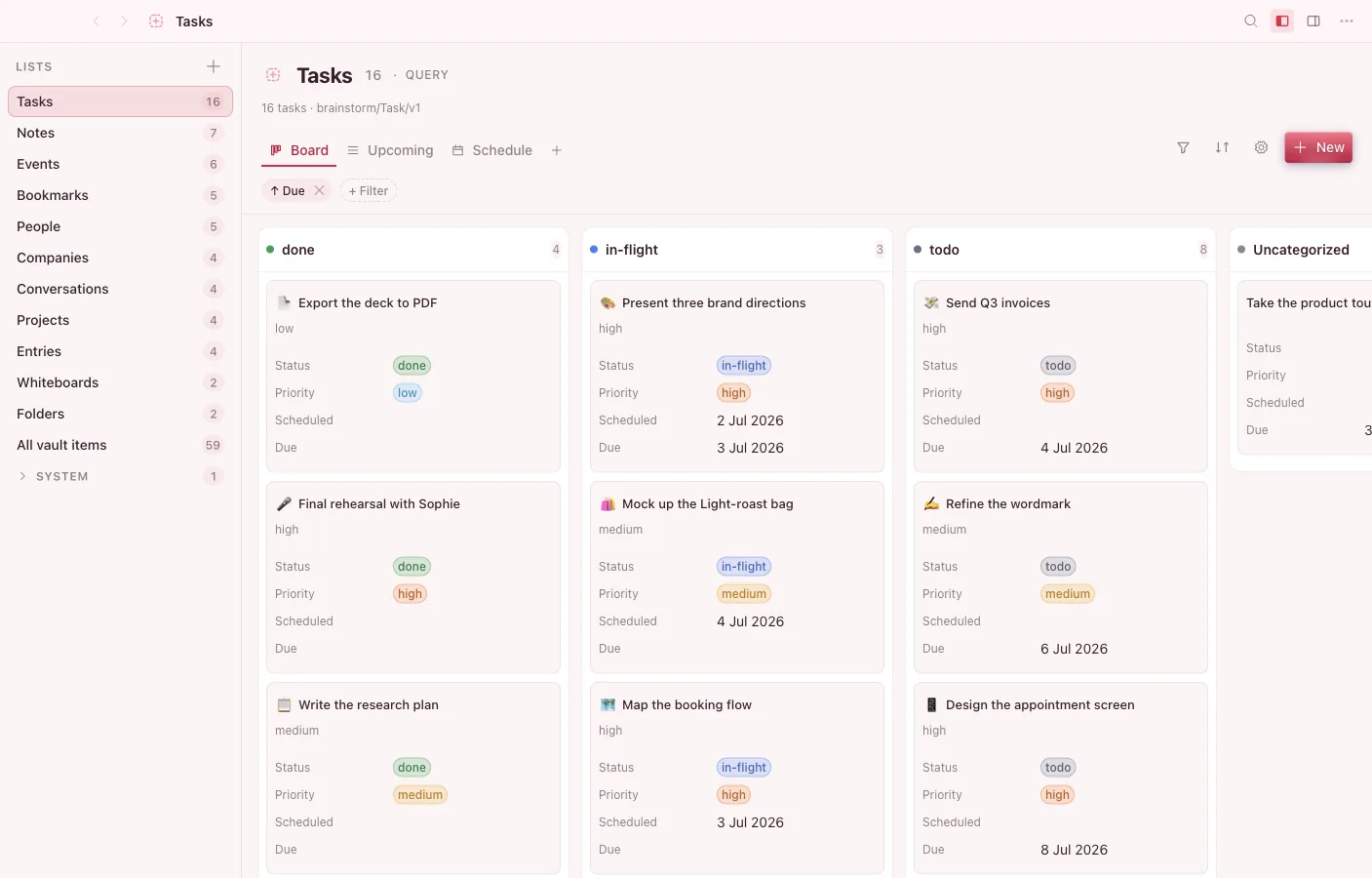The image size is (1372, 878).
Task: Open the sort arrows icon
Action: 1222,147
